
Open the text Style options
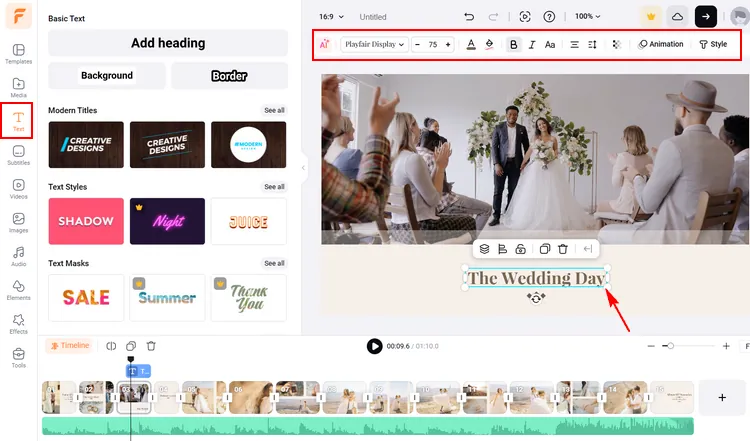pos(713,44)
